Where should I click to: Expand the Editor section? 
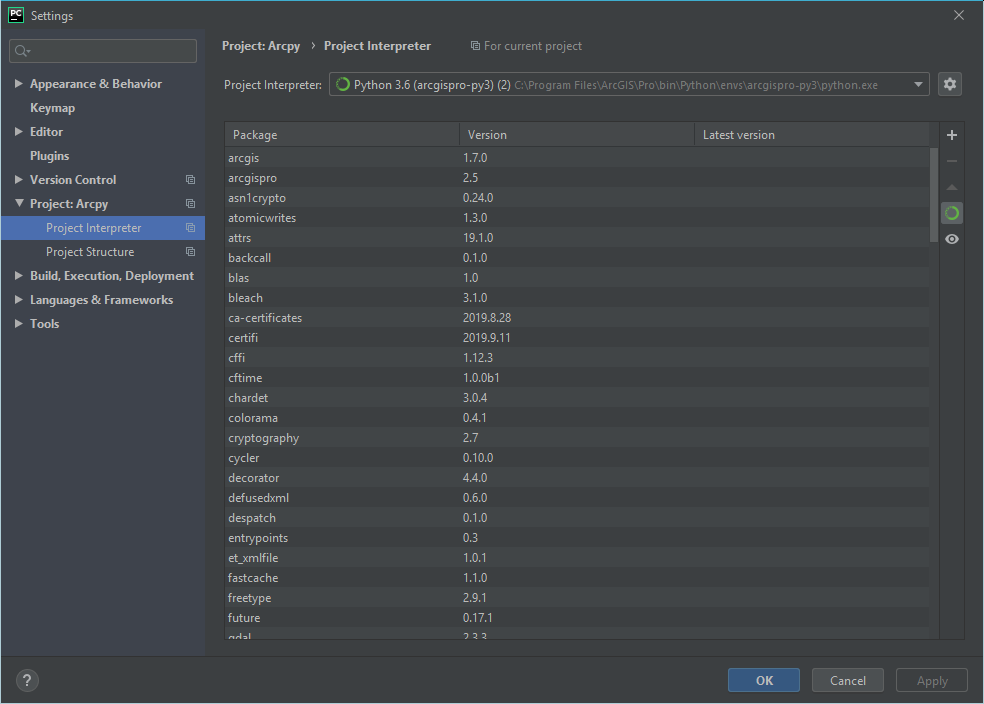click(x=18, y=132)
